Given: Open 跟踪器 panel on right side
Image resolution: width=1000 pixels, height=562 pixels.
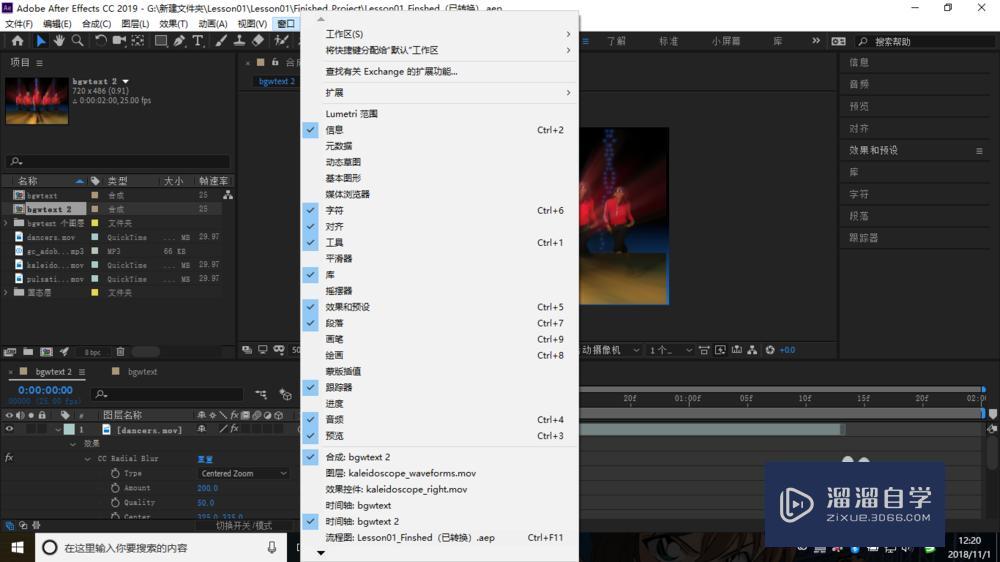Looking at the screenshot, I should (864, 237).
